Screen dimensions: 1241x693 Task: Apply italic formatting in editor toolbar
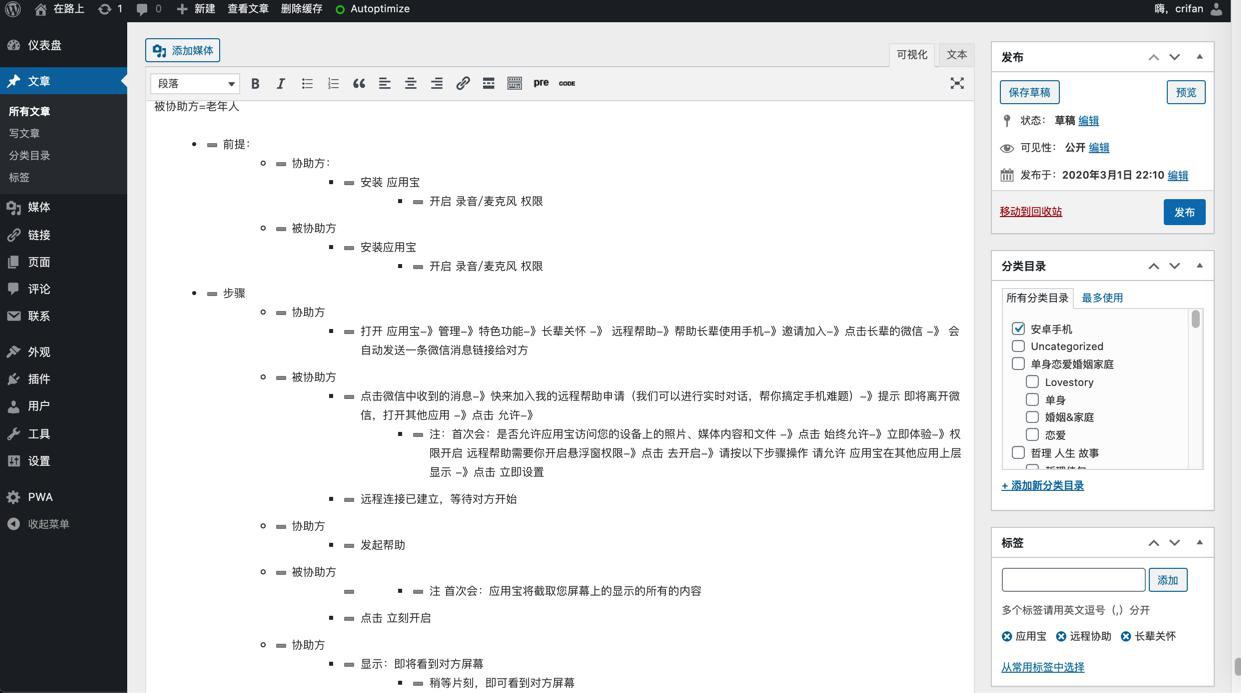click(x=281, y=83)
